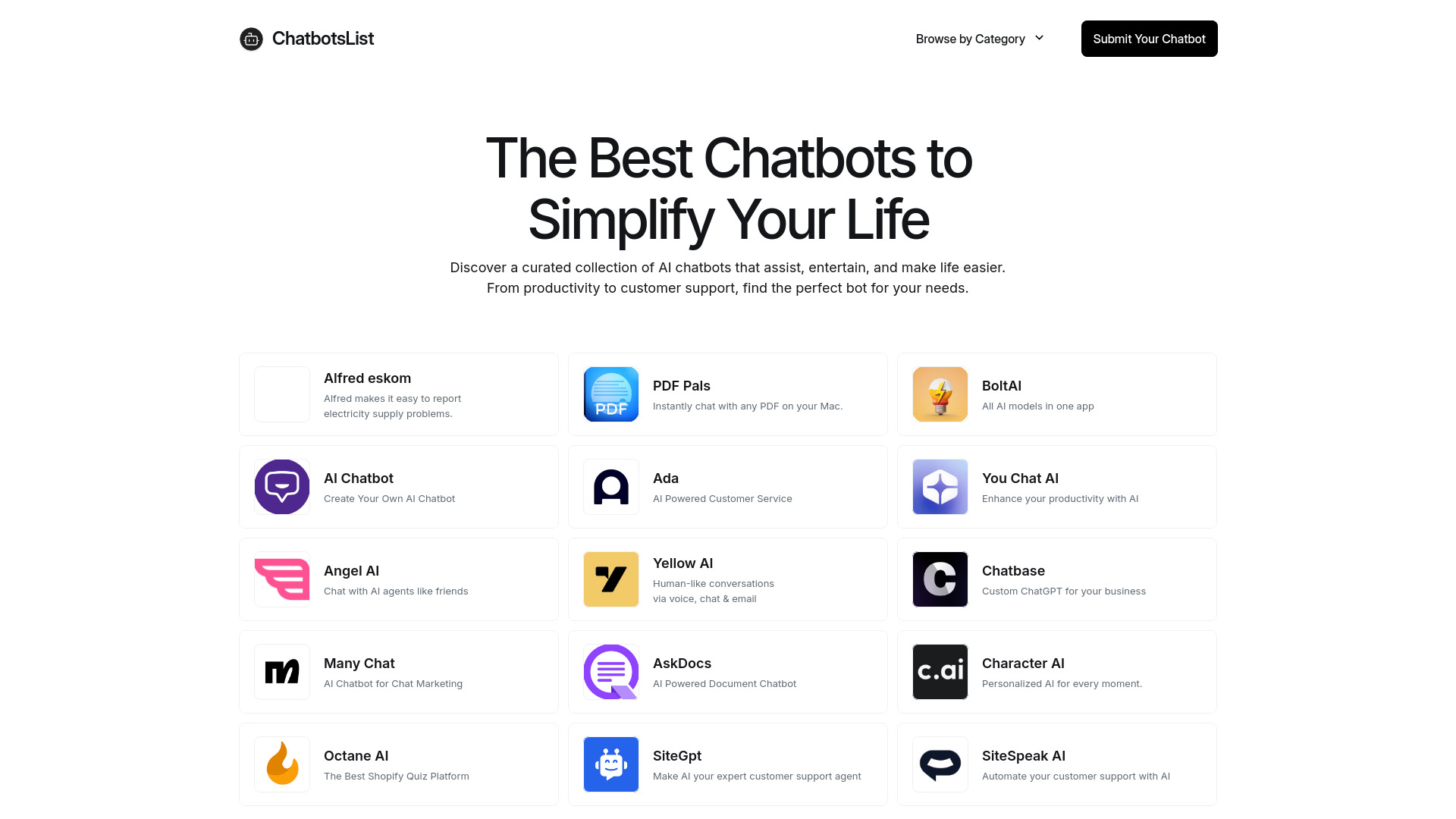Click the AskDocs purple icon

[x=611, y=672]
